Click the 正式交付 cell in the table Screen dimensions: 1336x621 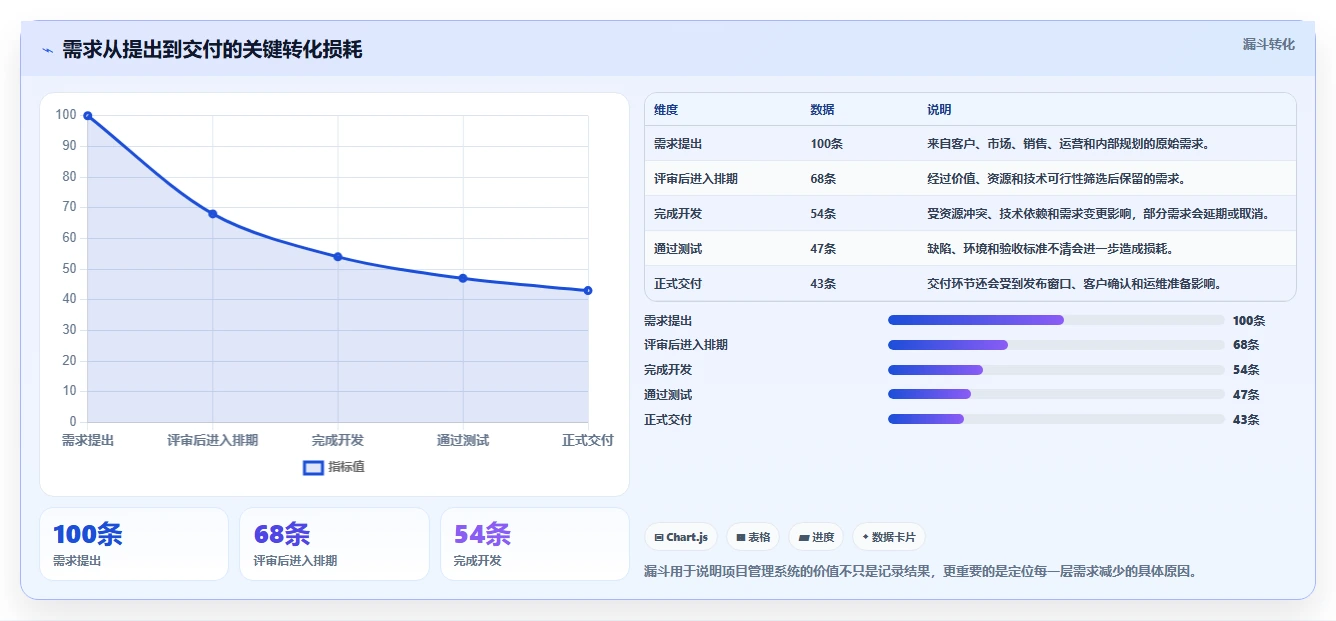tap(678, 284)
